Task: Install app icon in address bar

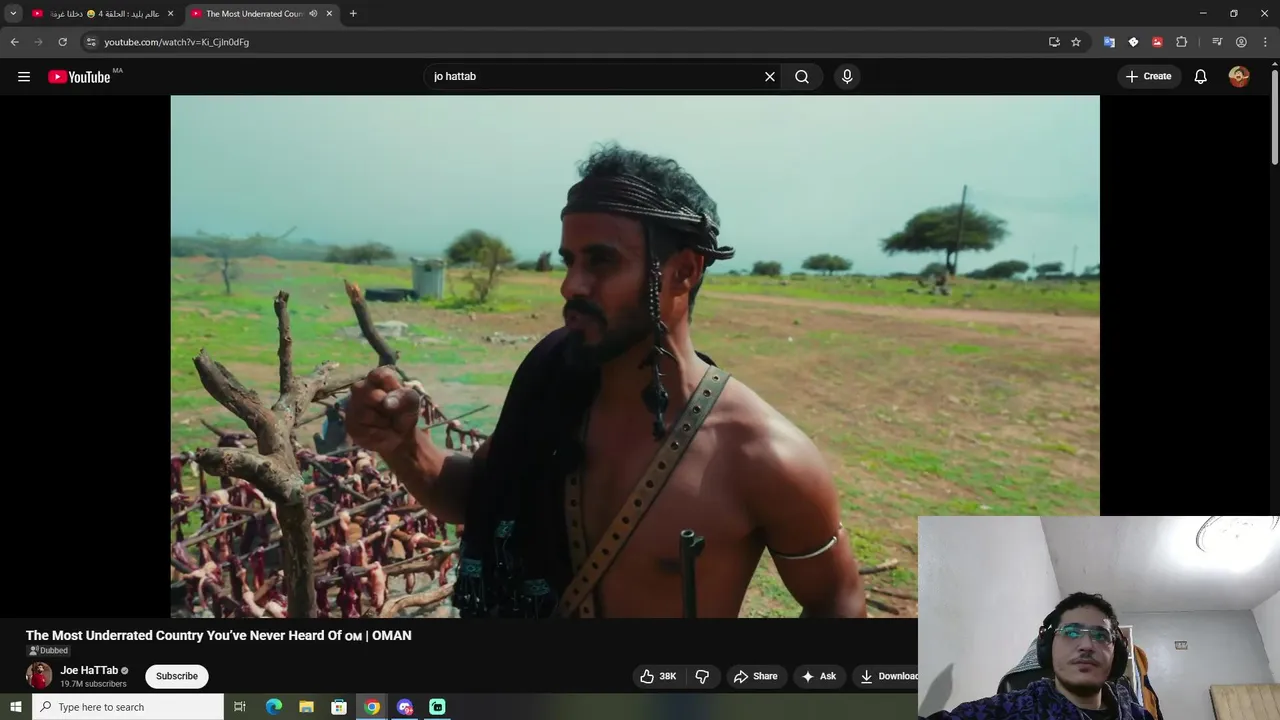Action: [1054, 42]
